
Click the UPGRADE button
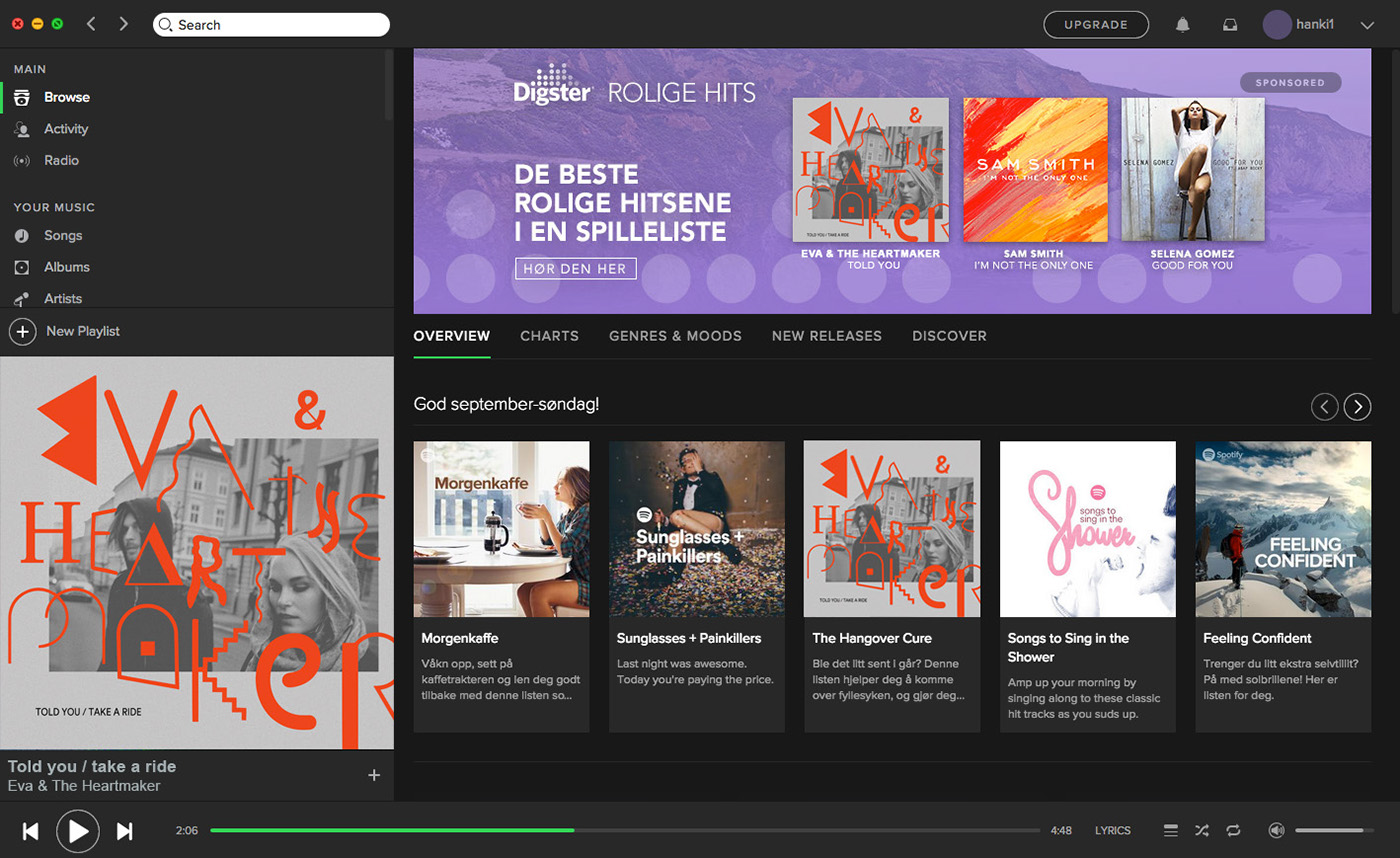[1096, 24]
